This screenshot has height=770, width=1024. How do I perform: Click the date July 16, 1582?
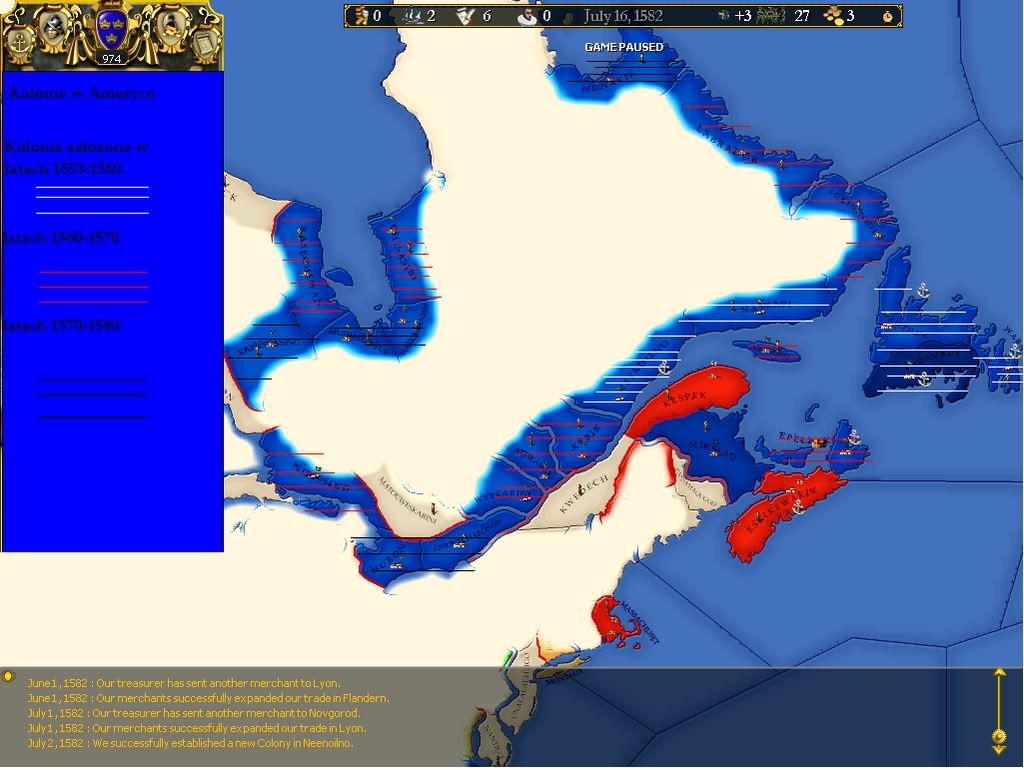pos(622,16)
